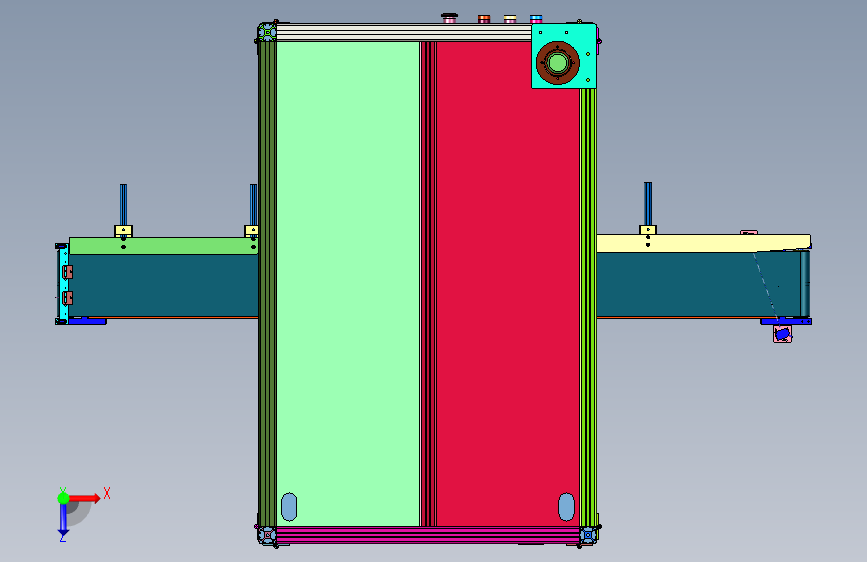Select the magenta bottom frame profile
The image size is (867, 562).
click(x=428, y=534)
